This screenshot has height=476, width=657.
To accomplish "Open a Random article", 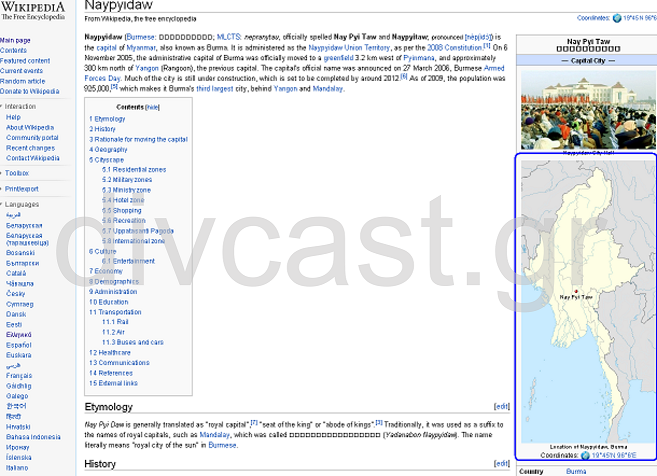I will pos(23,81).
